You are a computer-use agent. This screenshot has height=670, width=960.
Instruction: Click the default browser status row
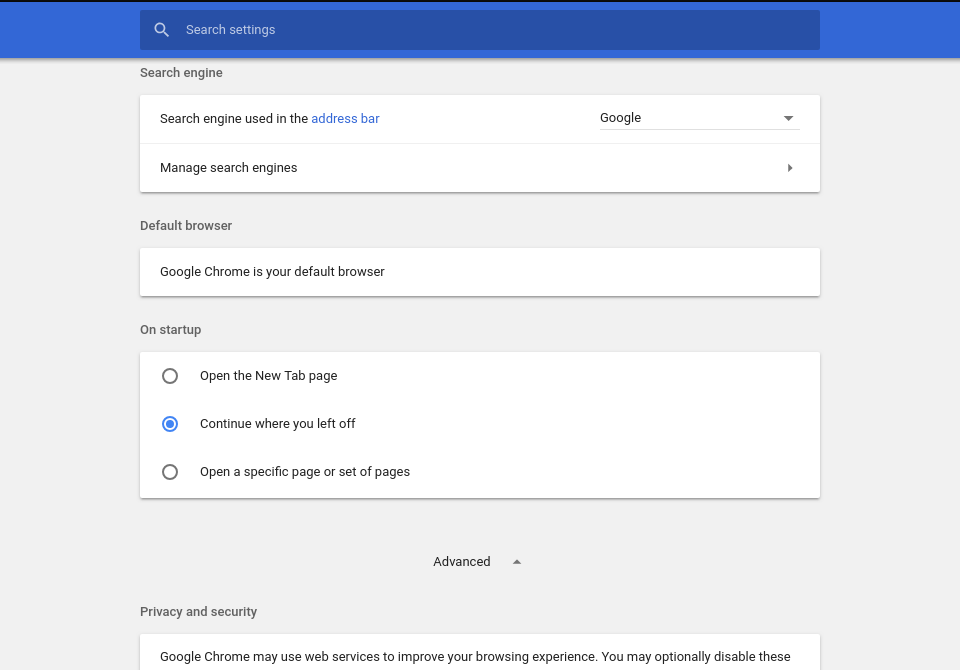[x=479, y=272]
